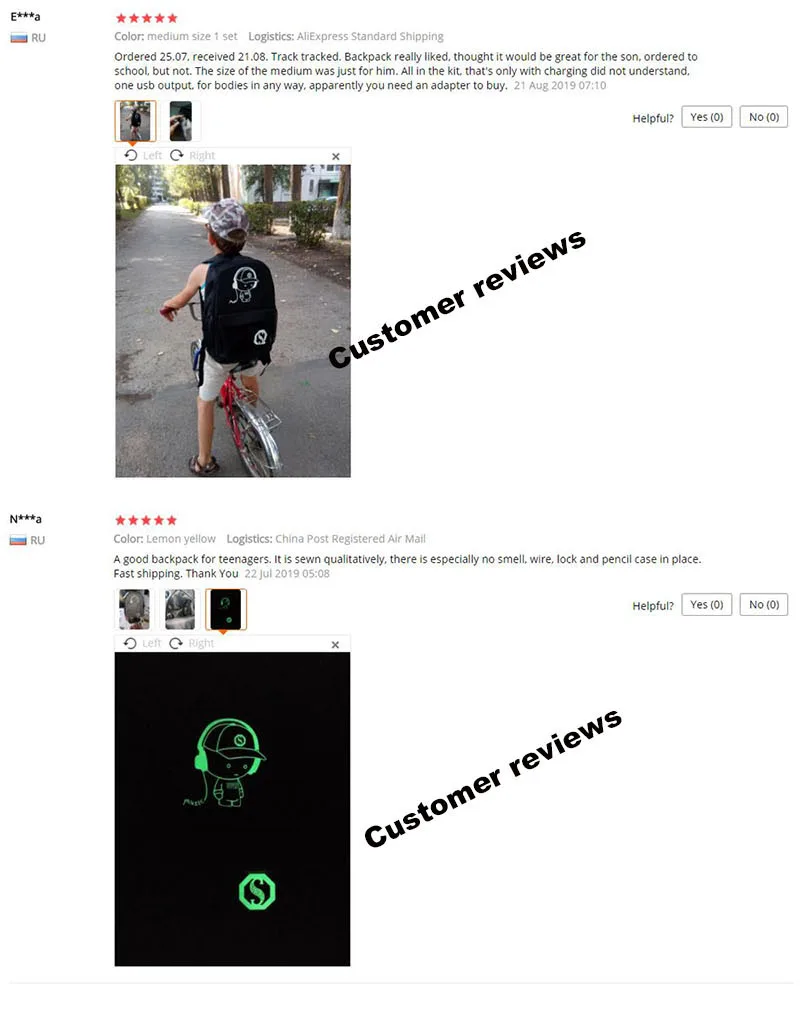Open the middle thumbnail in N***a's review
Viewport: 800px width, 1011px height.
coord(180,609)
